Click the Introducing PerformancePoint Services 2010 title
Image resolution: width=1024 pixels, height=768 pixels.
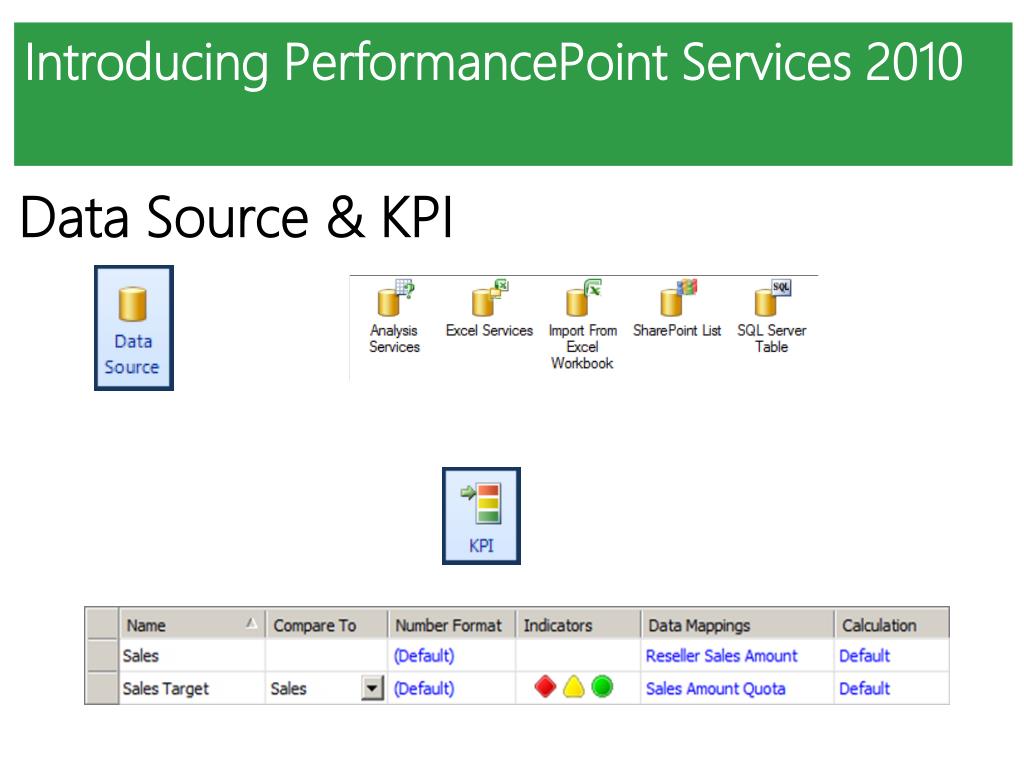pos(494,63)
